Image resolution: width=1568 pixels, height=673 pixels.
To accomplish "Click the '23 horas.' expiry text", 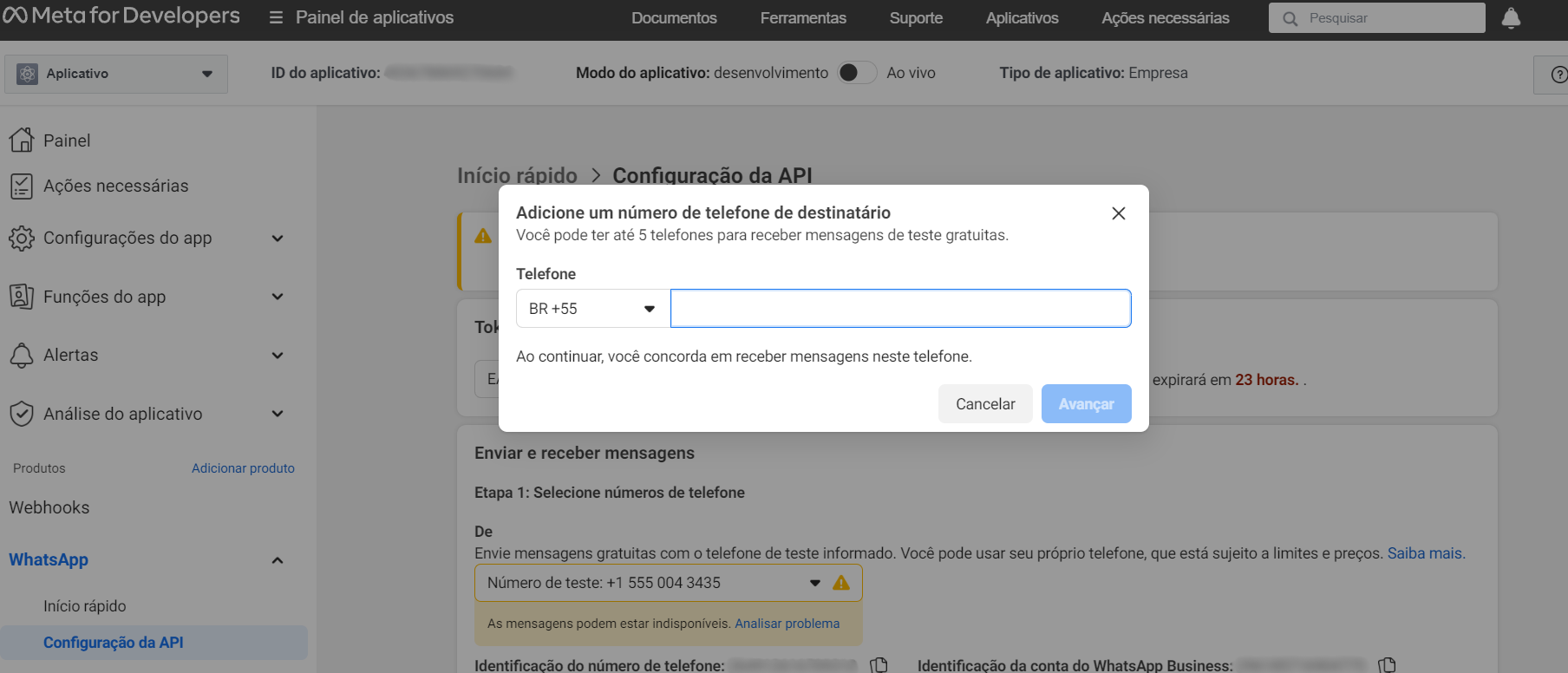I will 1267,380.
